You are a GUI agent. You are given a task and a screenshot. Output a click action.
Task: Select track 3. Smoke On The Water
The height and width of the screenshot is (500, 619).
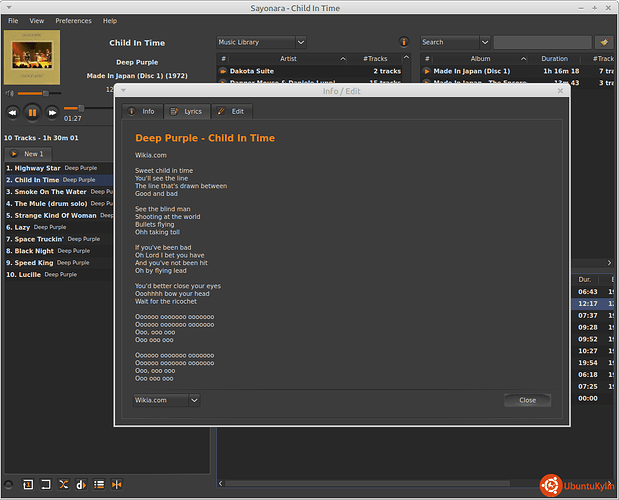[x=59, y=192]
